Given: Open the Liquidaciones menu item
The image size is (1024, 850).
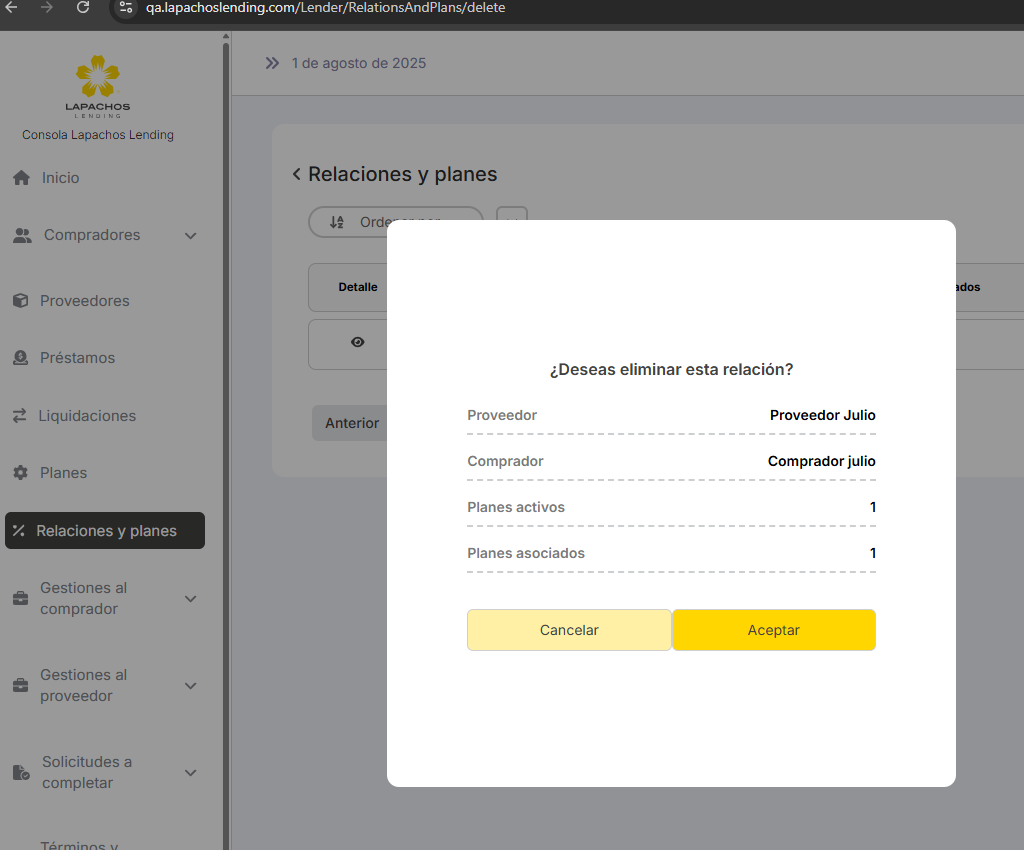Looking at the screenshot, I should (87, 416).
